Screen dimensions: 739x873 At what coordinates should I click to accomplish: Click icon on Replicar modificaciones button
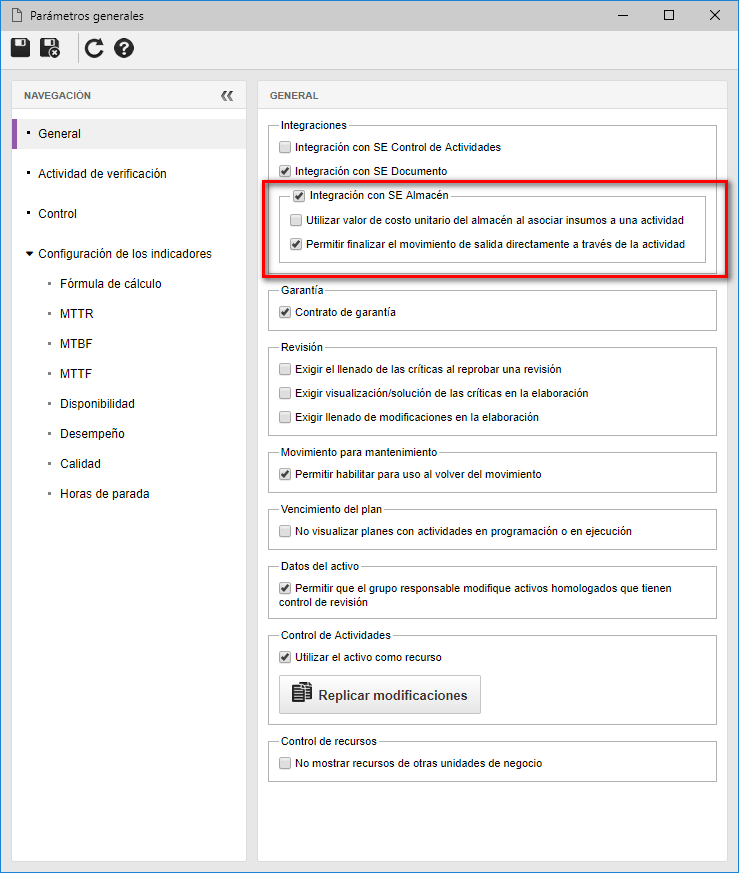[302, 692]
